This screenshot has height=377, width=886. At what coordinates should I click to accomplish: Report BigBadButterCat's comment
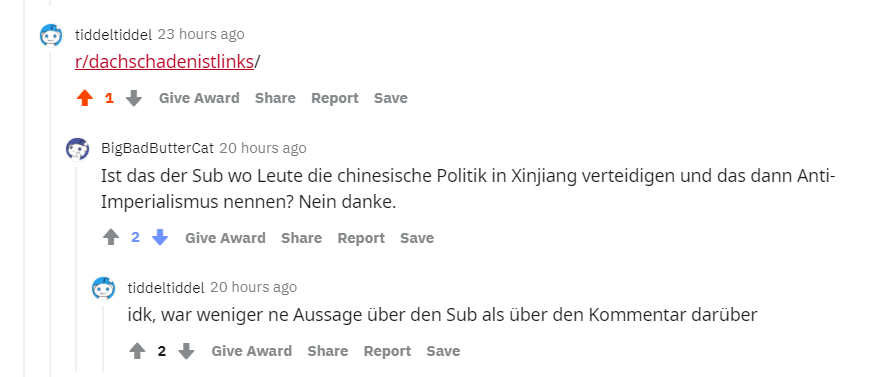[361, 238]
